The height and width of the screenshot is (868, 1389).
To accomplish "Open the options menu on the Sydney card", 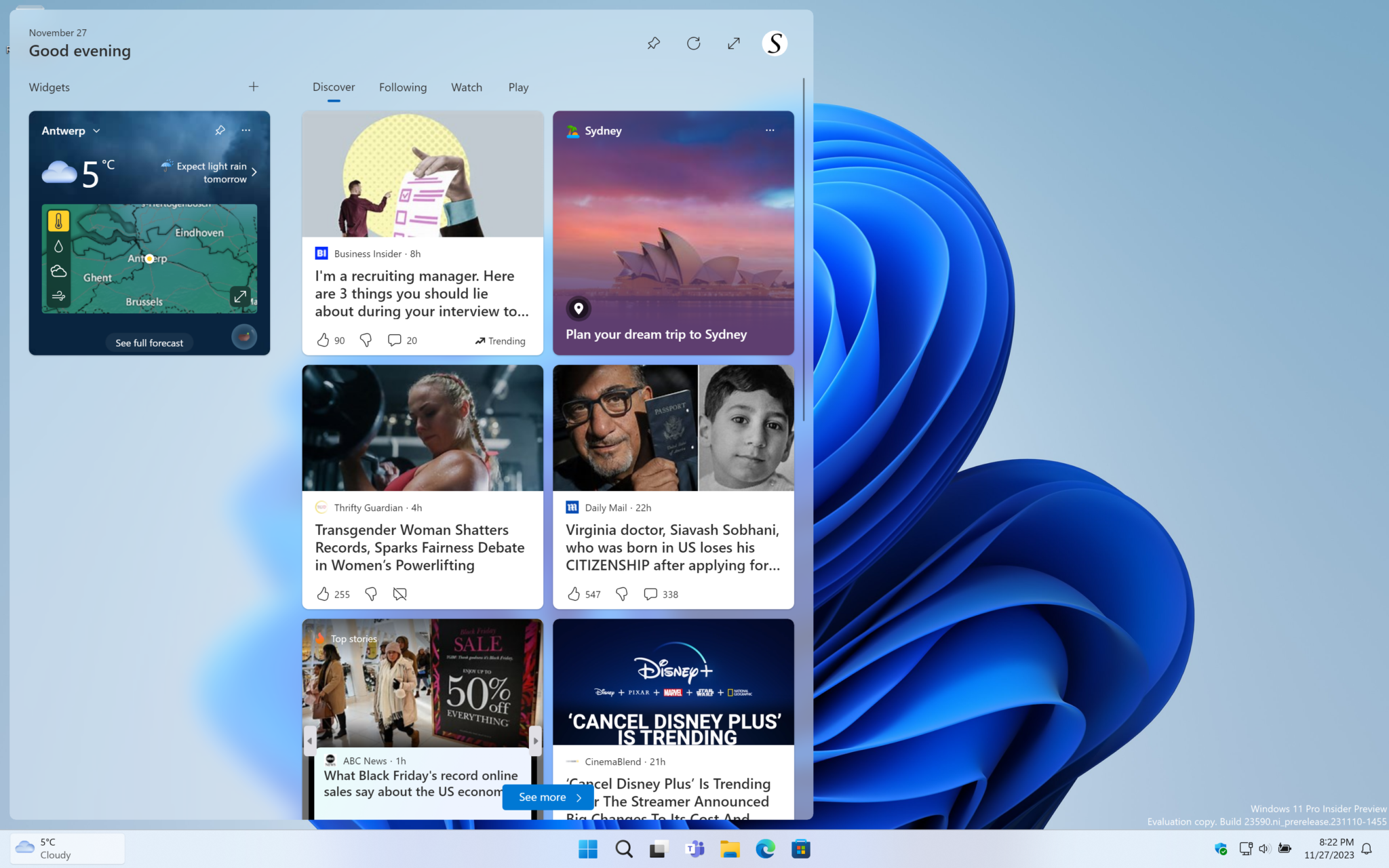I will point(770,130).
